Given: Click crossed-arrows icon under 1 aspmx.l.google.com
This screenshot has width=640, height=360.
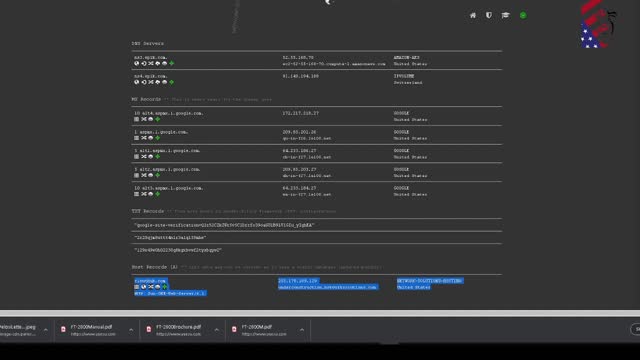Looking at the screenshot, I should (144, 138).
